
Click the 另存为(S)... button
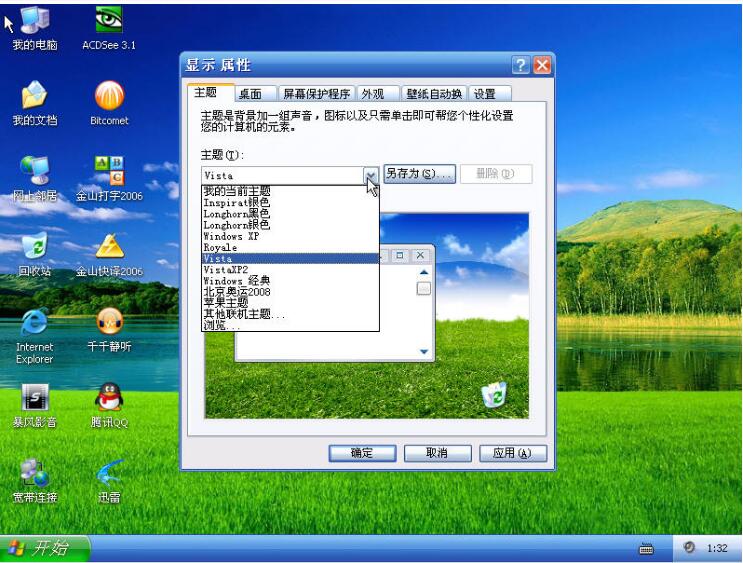(x=419, y=174)
